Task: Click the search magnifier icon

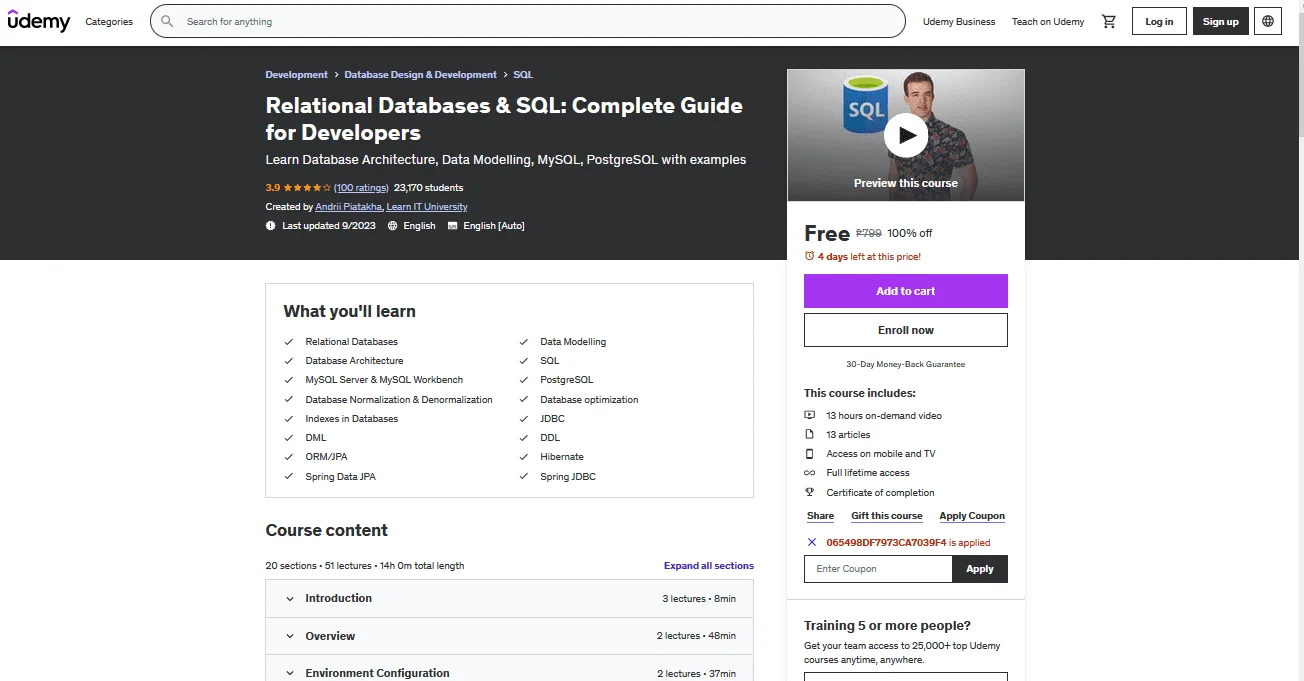Action: (x=167, y=21)
